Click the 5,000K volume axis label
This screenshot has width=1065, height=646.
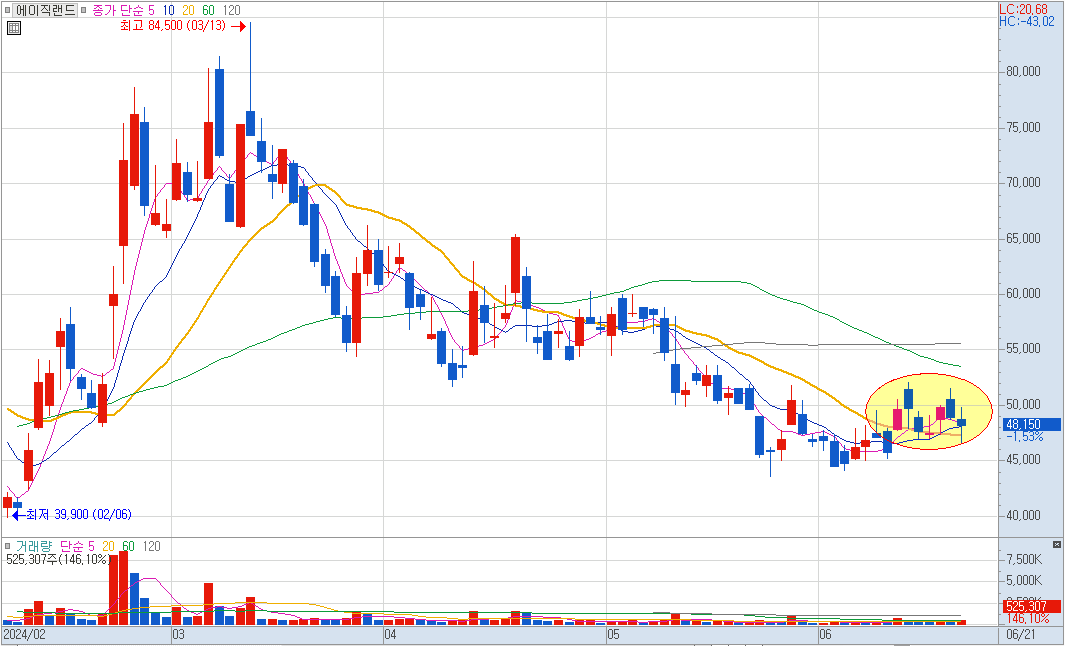pos(1024,580)
